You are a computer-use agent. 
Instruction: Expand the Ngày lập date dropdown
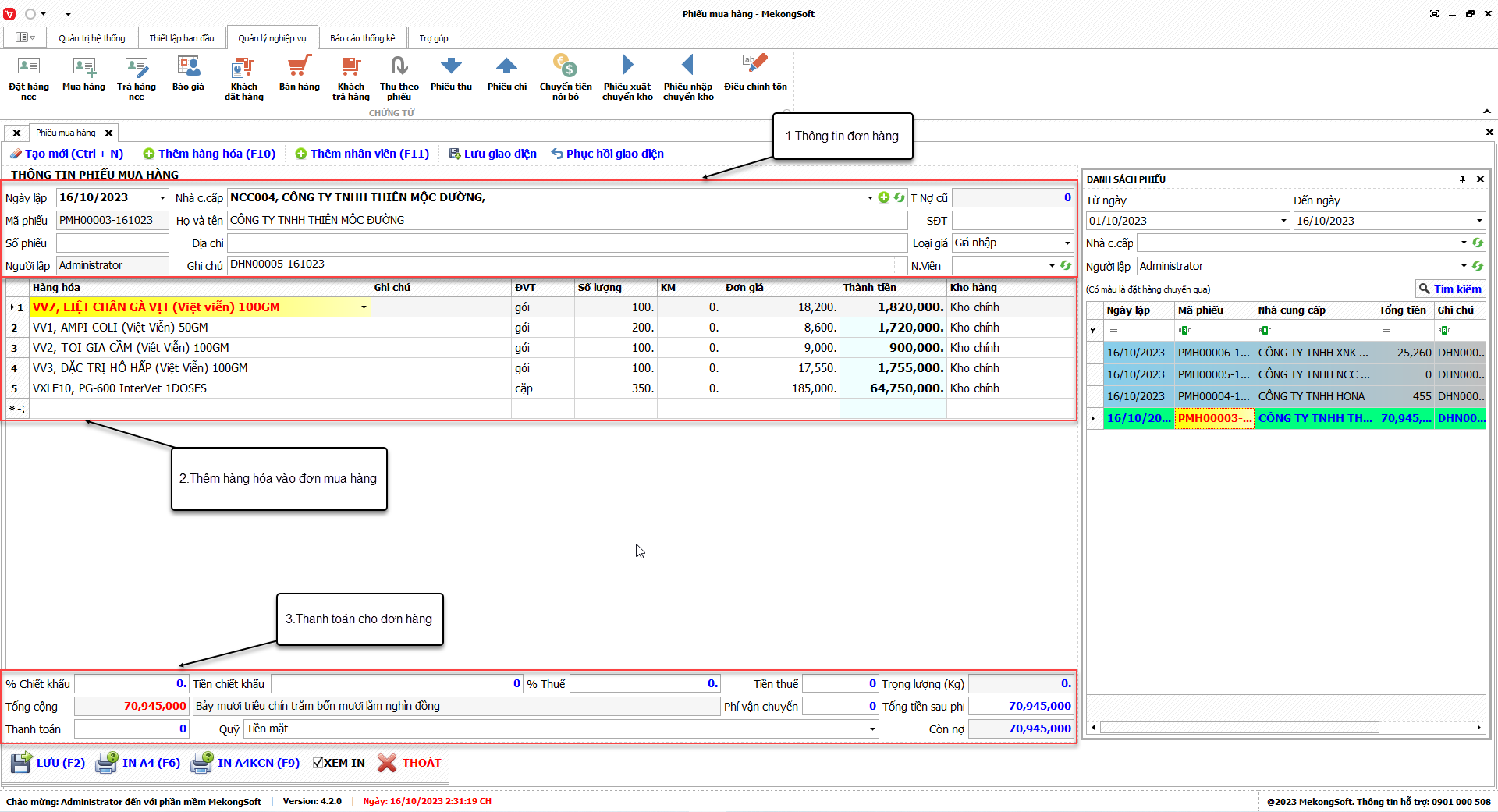tap(162, 198)
